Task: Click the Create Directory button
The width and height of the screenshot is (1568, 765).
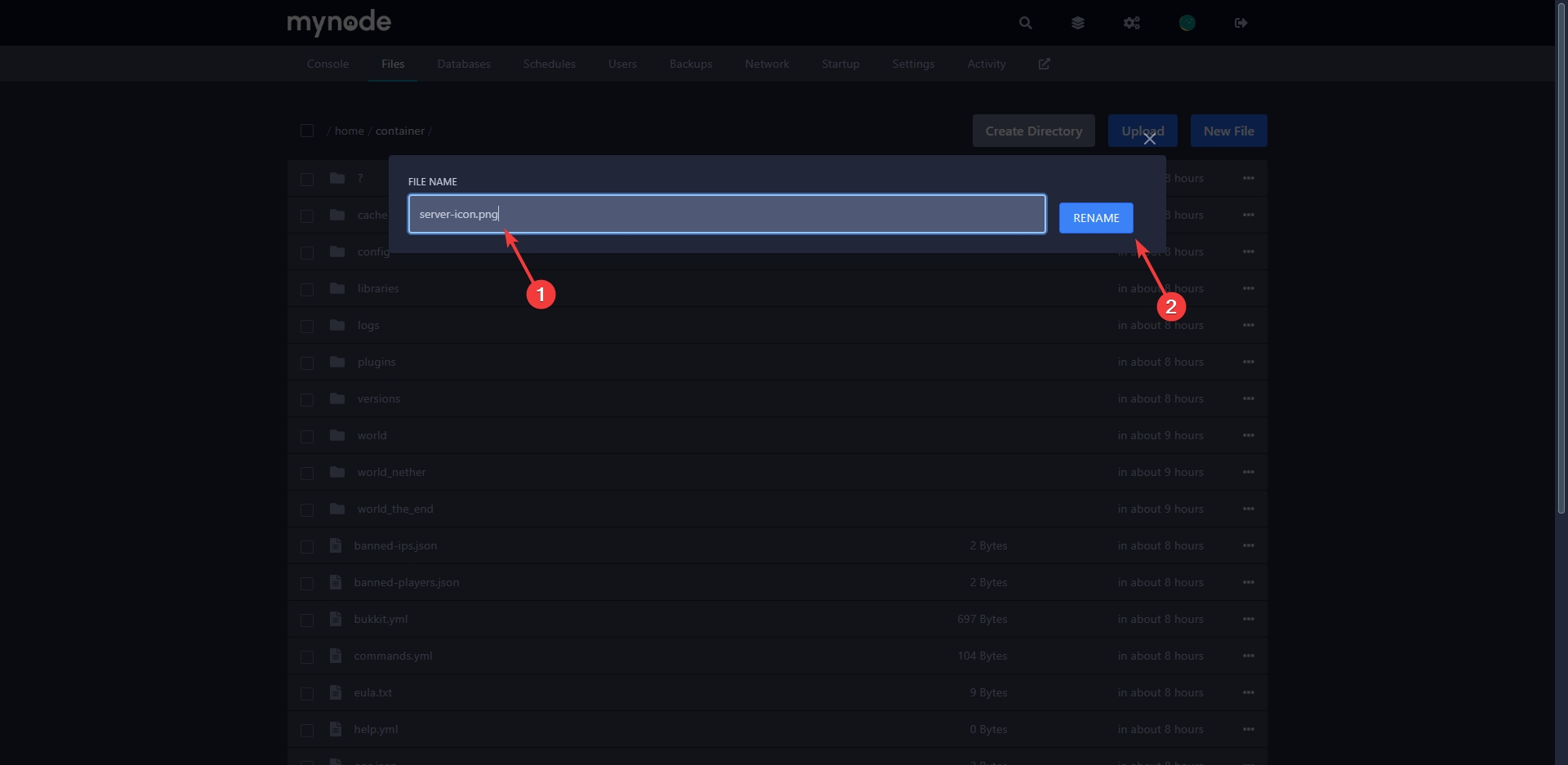Action: [1033, 131]
